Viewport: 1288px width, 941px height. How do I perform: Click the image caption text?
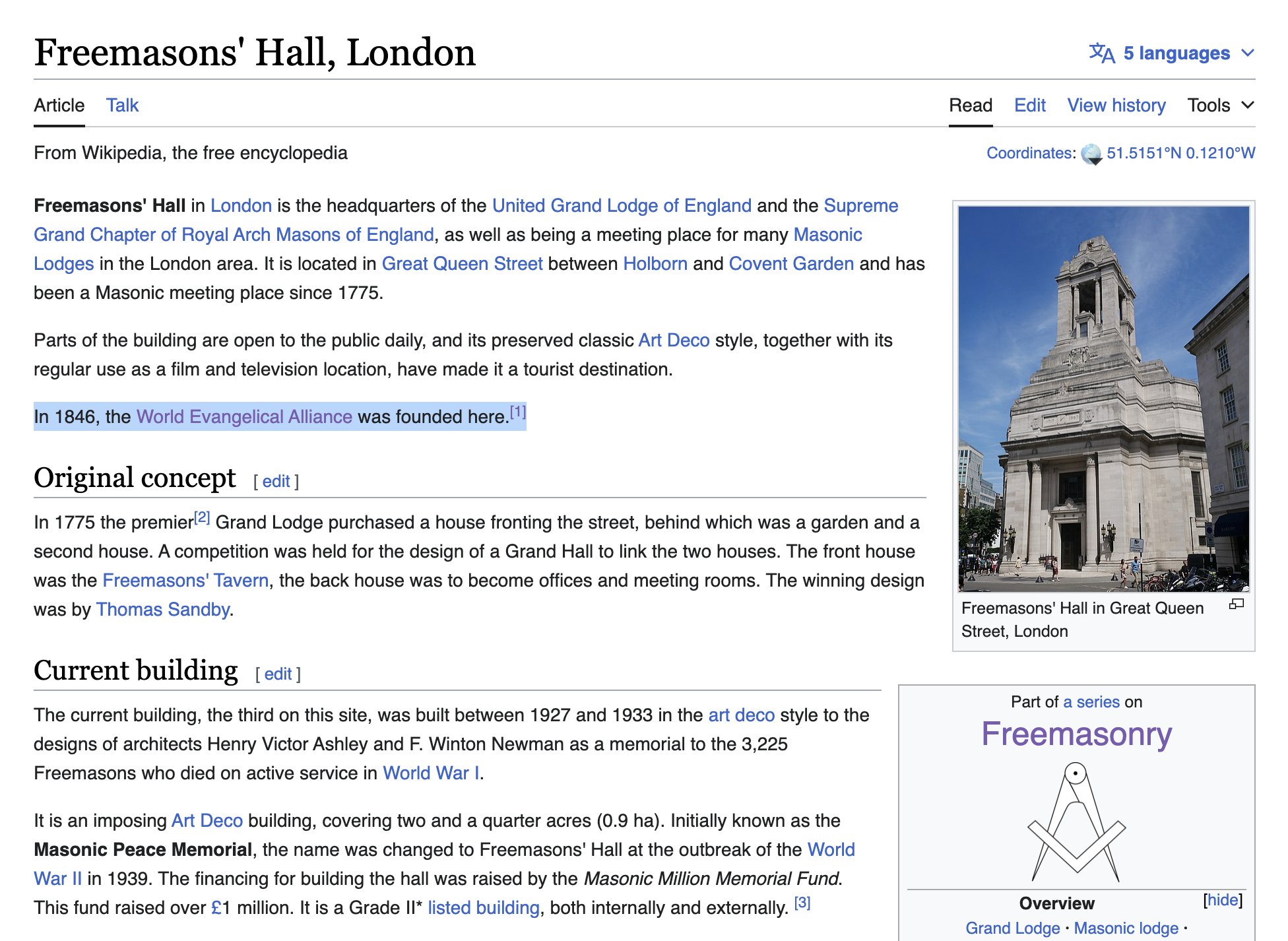1082,620
